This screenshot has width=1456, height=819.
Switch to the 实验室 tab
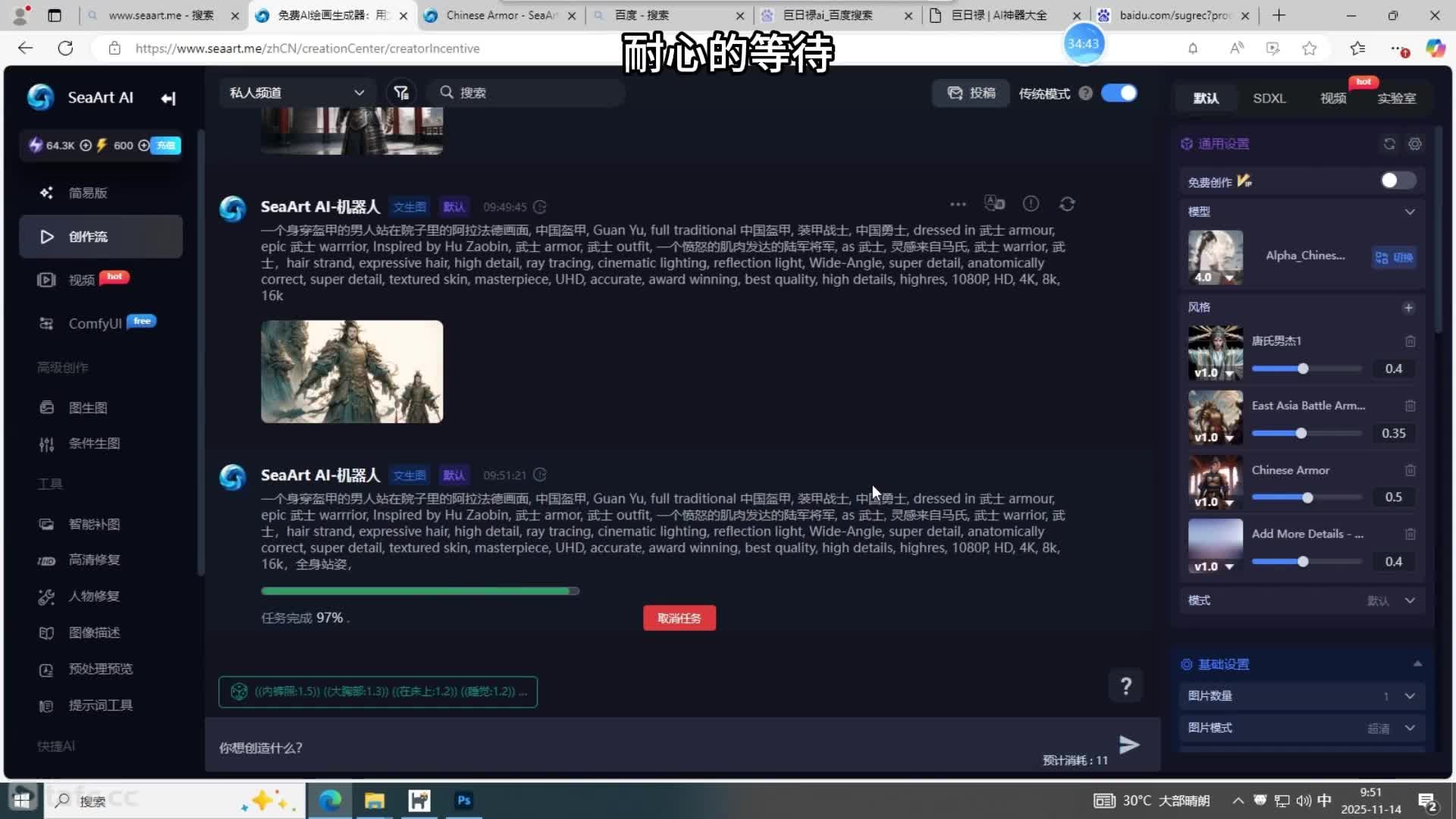1398,99
